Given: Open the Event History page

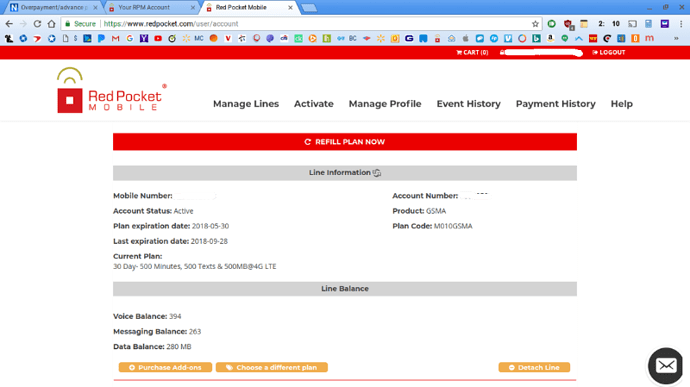Looking at the screenshot, I should 469,104.
